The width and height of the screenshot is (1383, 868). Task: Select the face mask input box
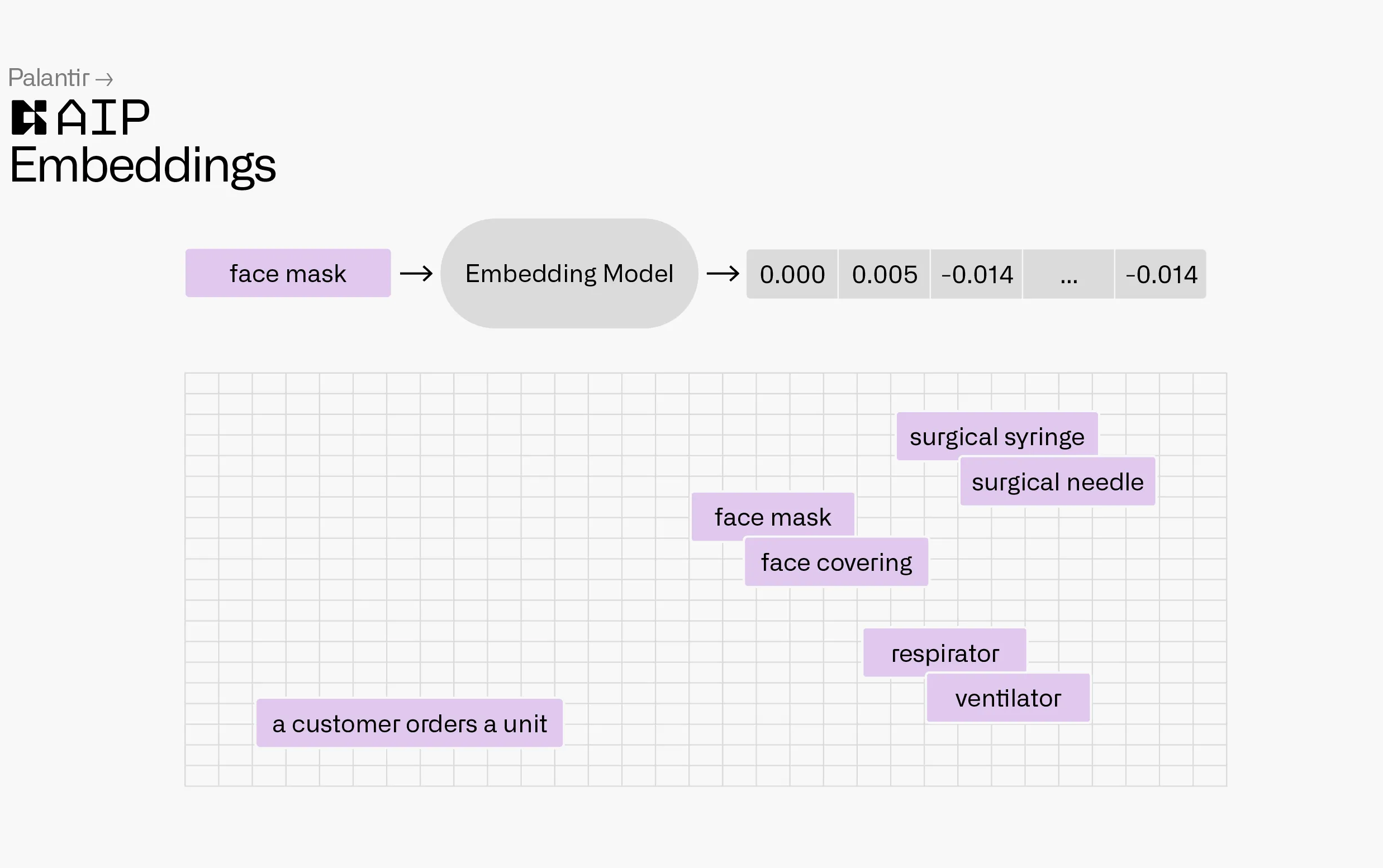(x=288, y=273)
